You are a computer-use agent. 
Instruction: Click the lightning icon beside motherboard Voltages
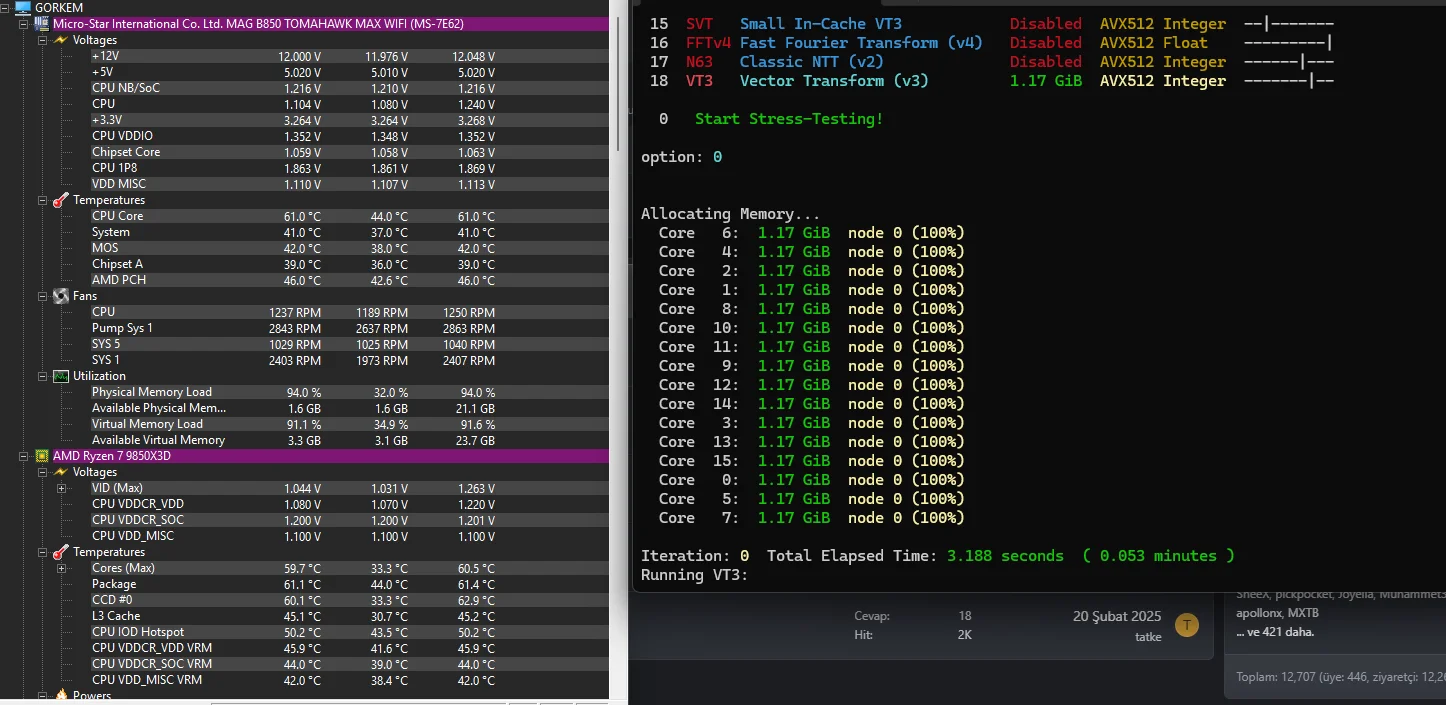[61, 40]
